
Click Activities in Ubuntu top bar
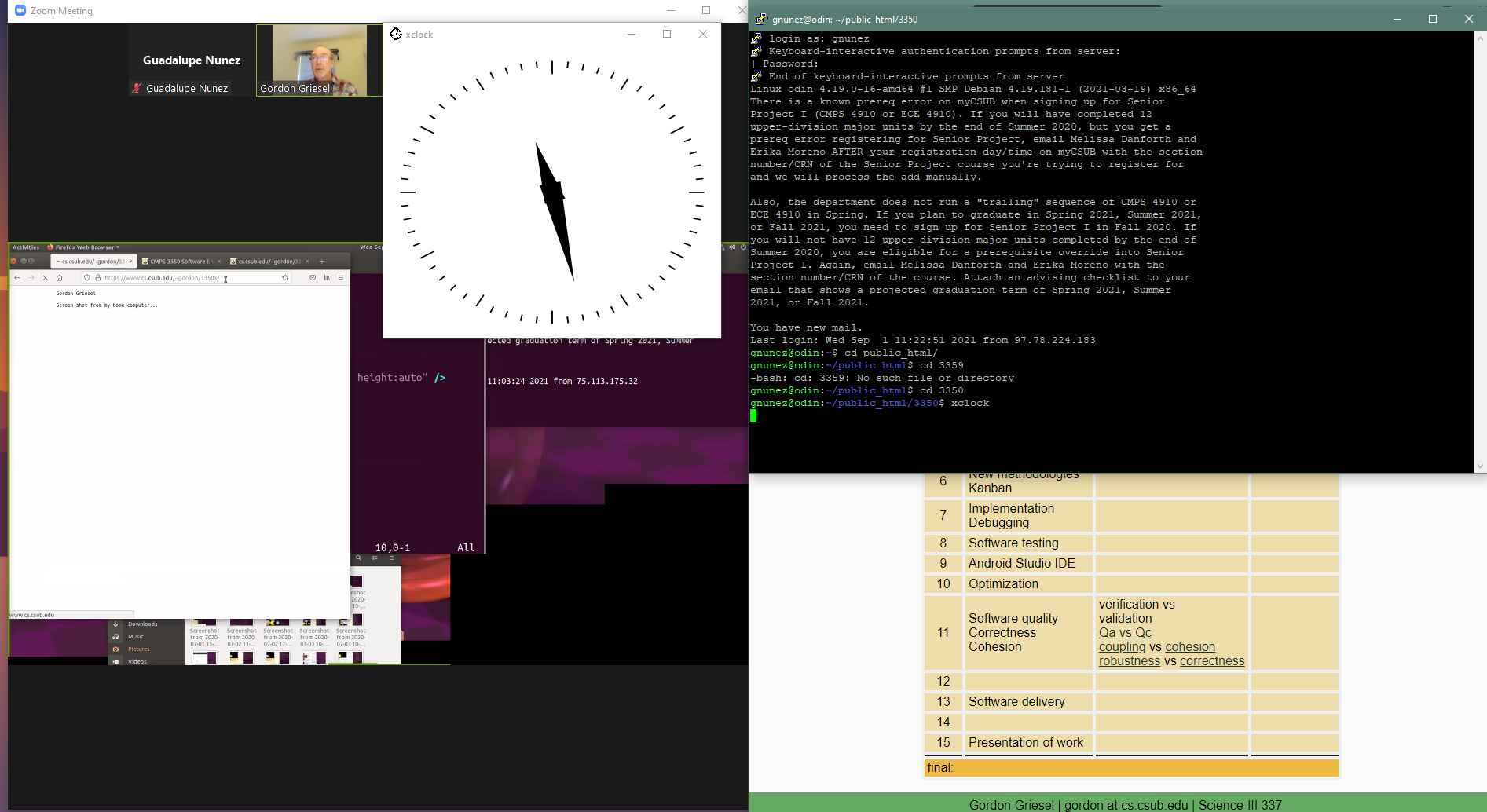coord(26,247)
